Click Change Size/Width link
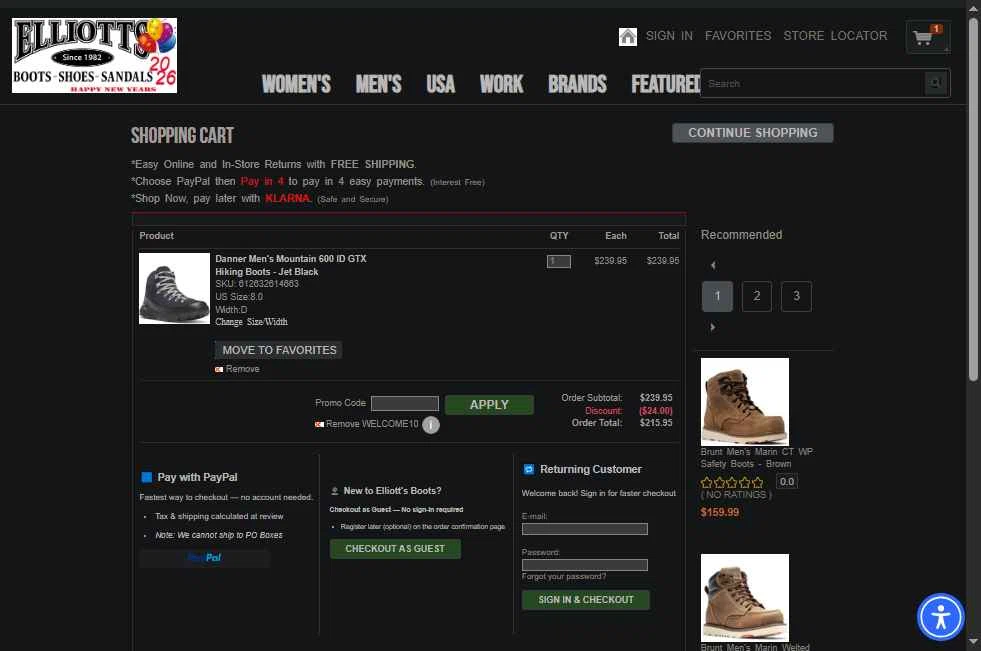Screen dimensions: 981x651 tap(252, 321)
